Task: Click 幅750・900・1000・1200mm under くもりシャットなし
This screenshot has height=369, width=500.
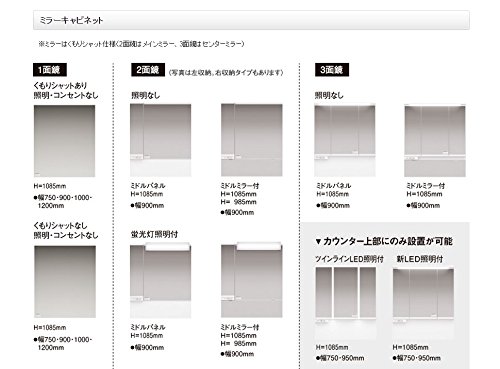Action: coord(63,344)
